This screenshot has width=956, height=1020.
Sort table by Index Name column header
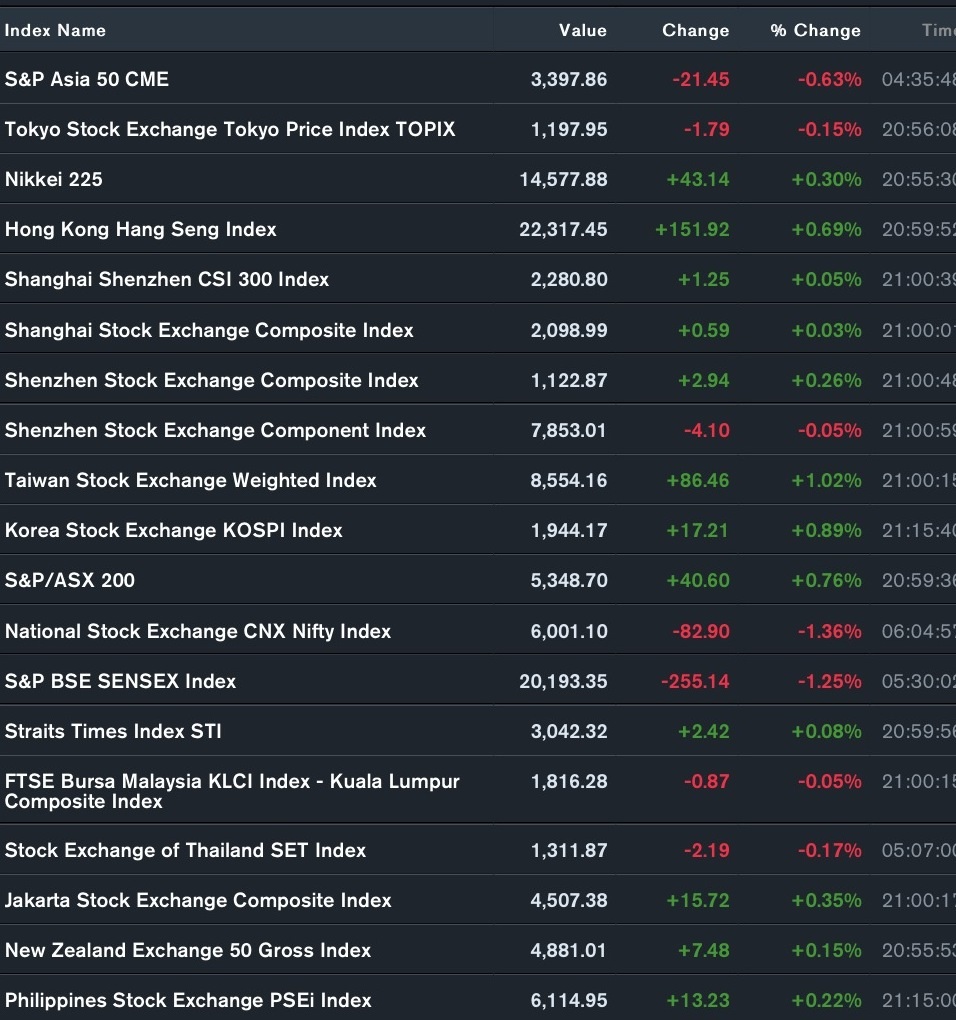point(55,31)
